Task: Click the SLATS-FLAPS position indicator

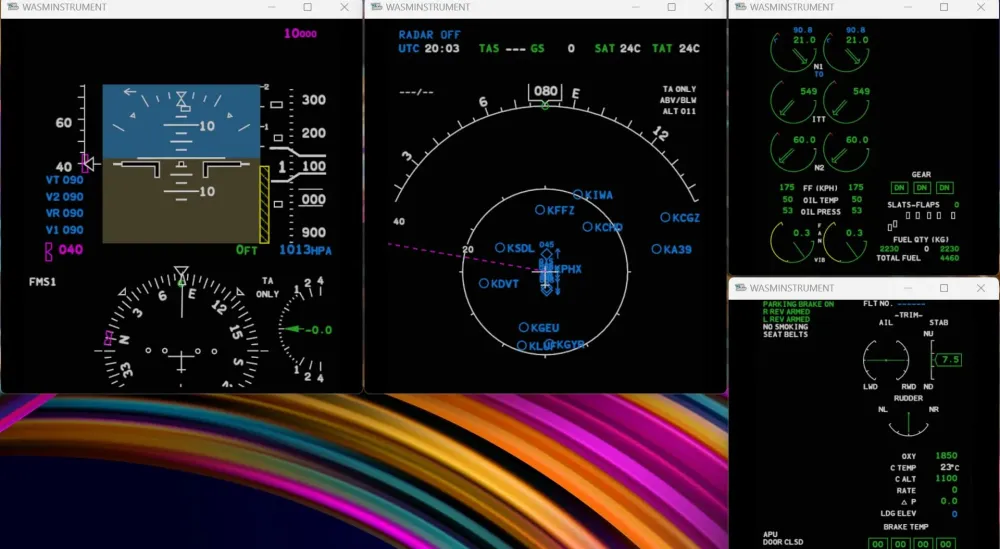Action: [922, 216]
